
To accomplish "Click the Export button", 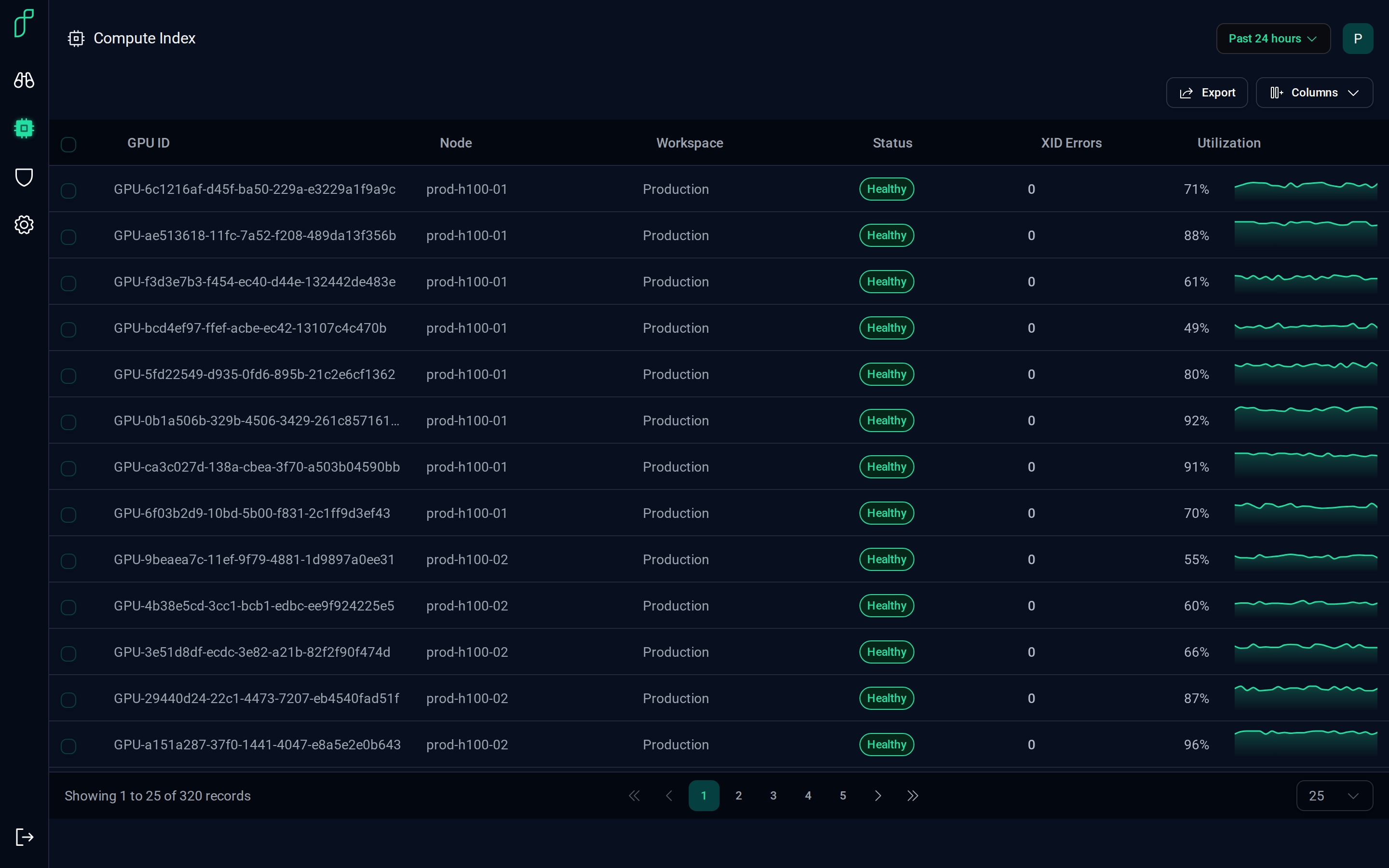I will pyautogui.click(x=1207, y=93).
